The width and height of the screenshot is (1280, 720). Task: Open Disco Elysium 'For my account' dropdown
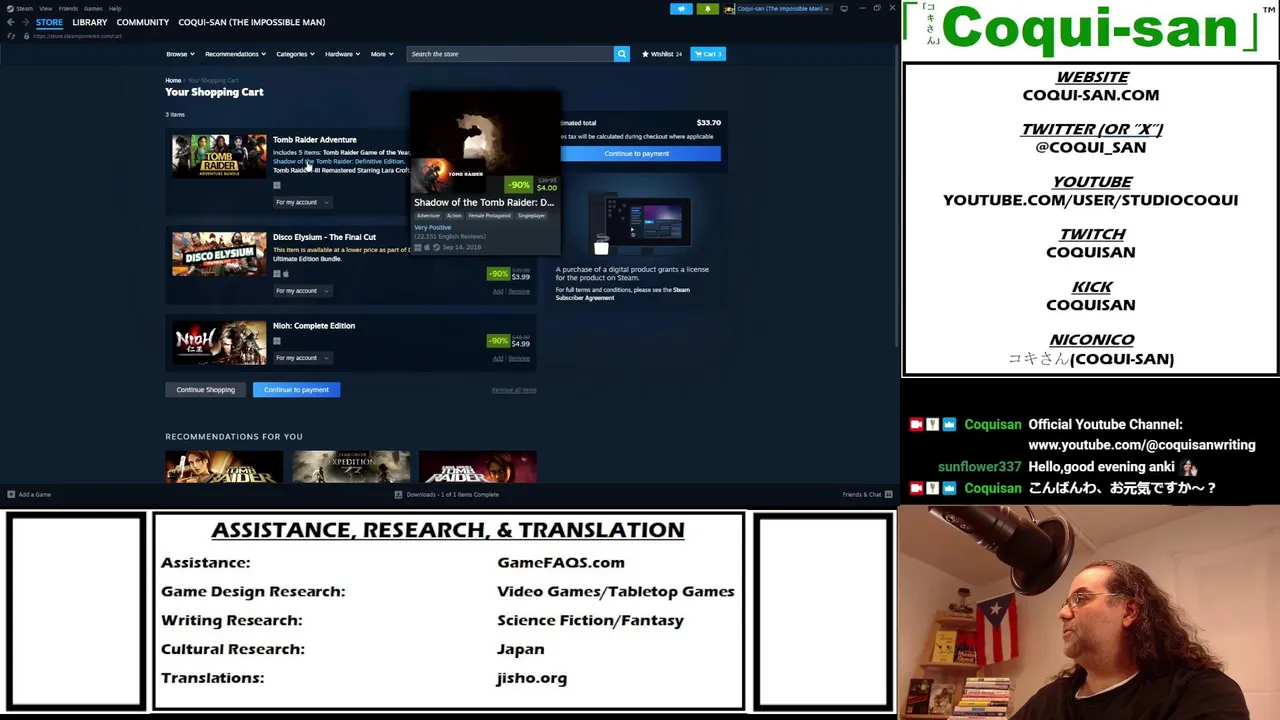coord(302,291)
